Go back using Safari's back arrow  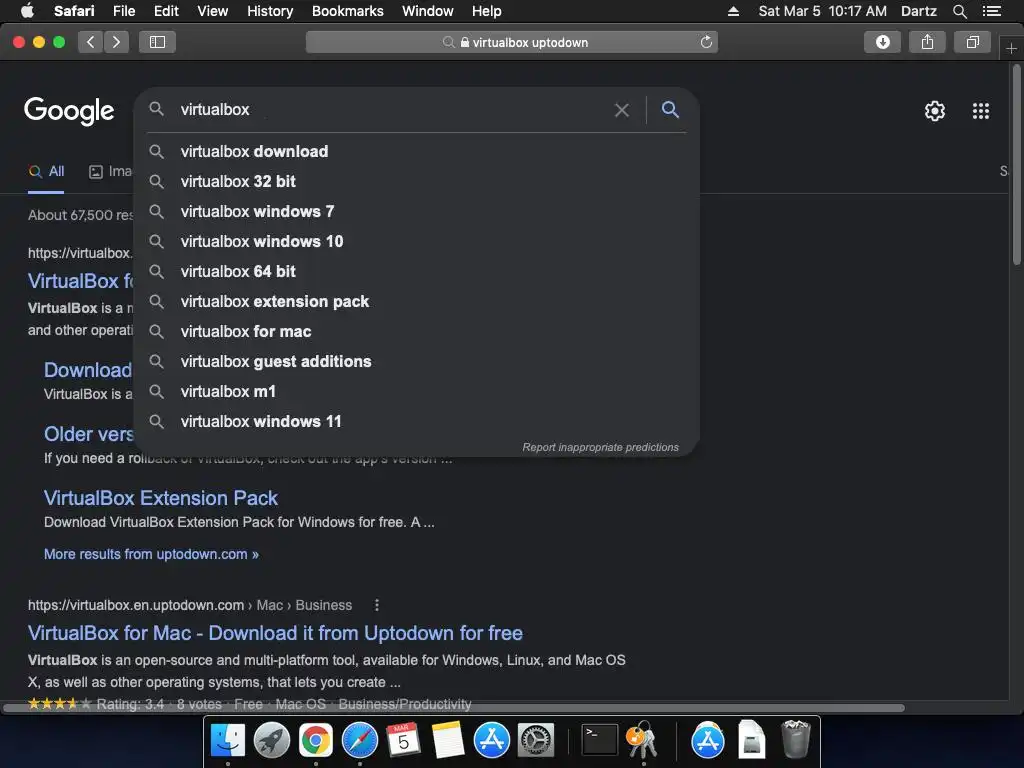(91, 42)
